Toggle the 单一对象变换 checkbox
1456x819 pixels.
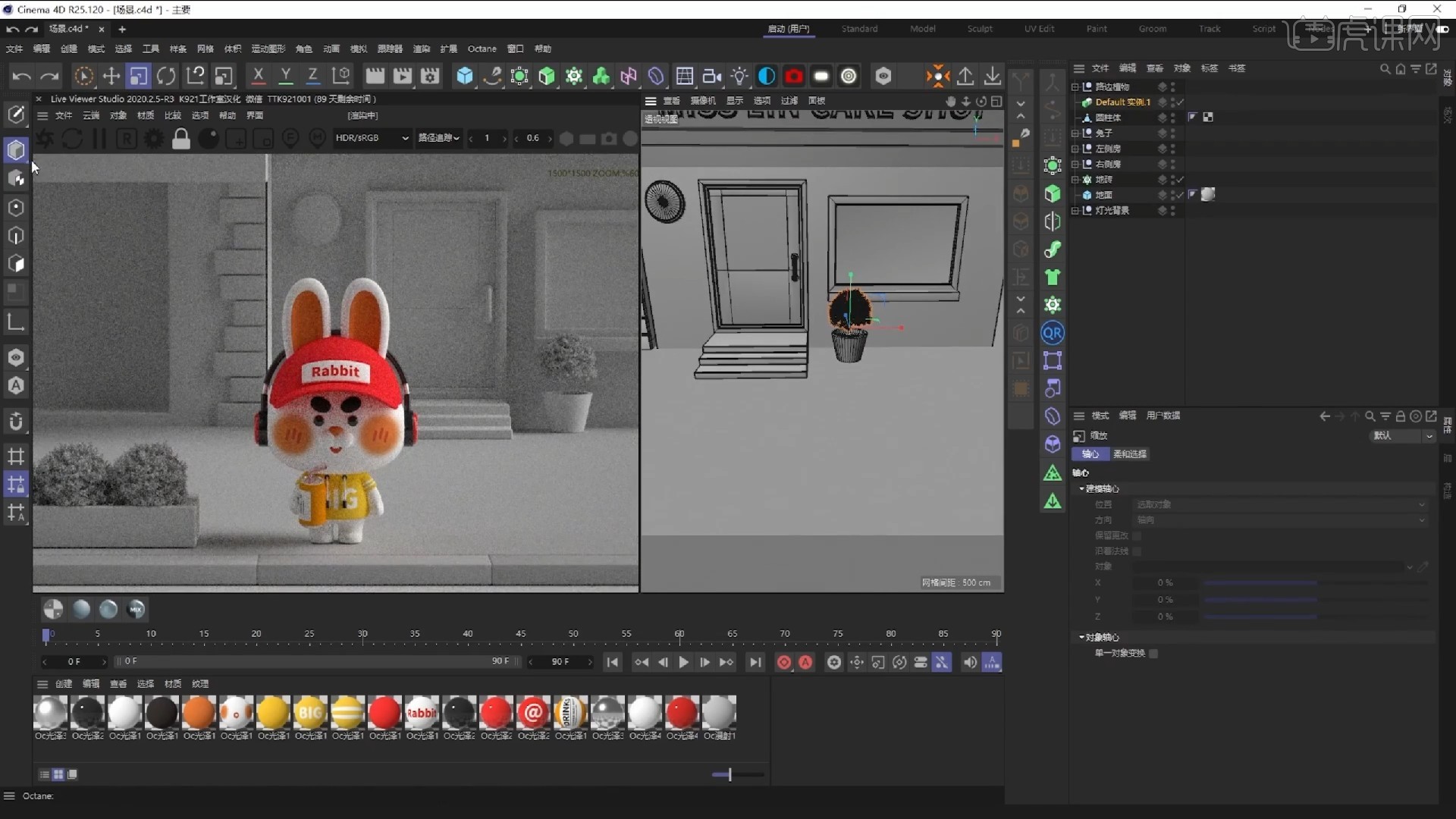click(1153, 653)
